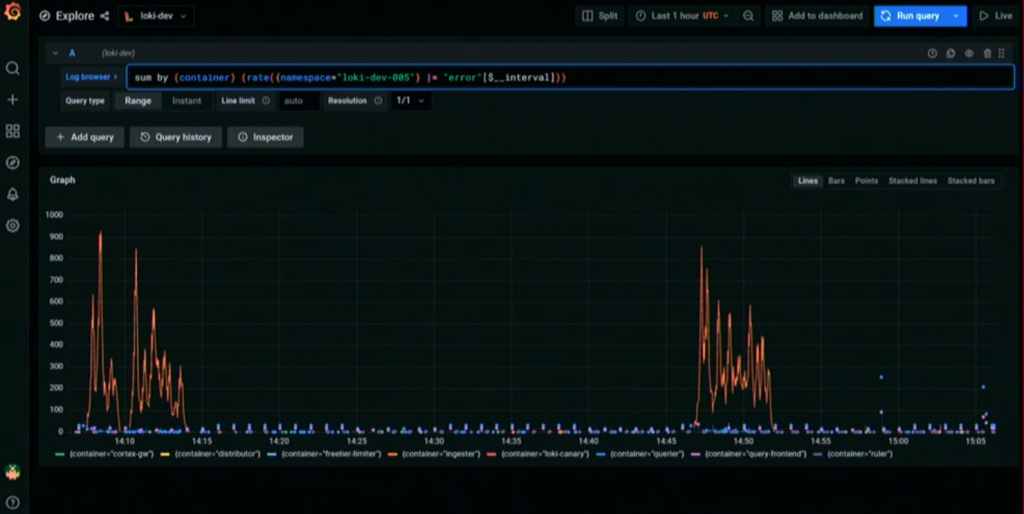Open the Inspector
Screen dimensions: 1024x514
265,137
